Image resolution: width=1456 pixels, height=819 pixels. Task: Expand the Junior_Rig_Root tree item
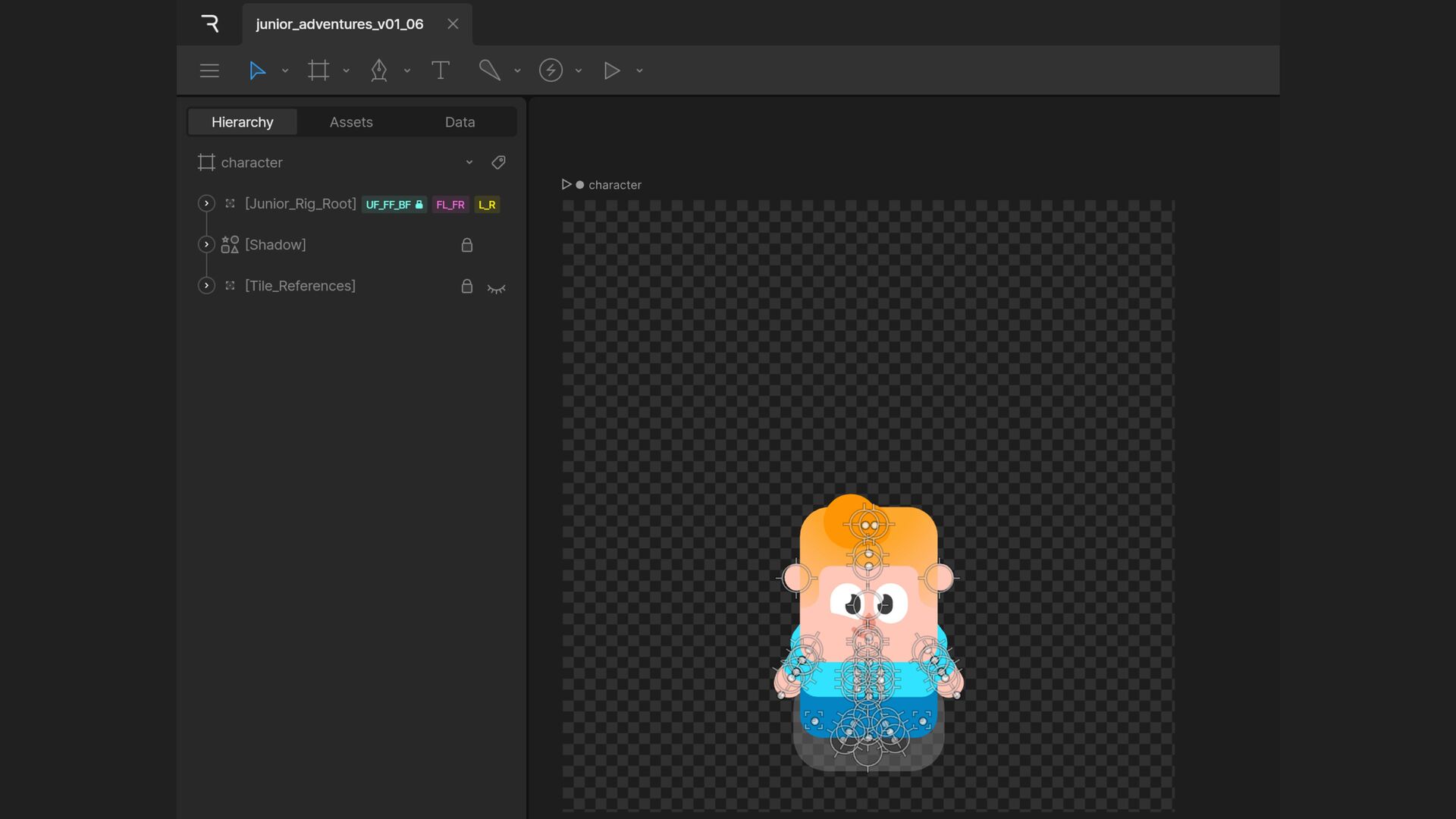point(206,203)
